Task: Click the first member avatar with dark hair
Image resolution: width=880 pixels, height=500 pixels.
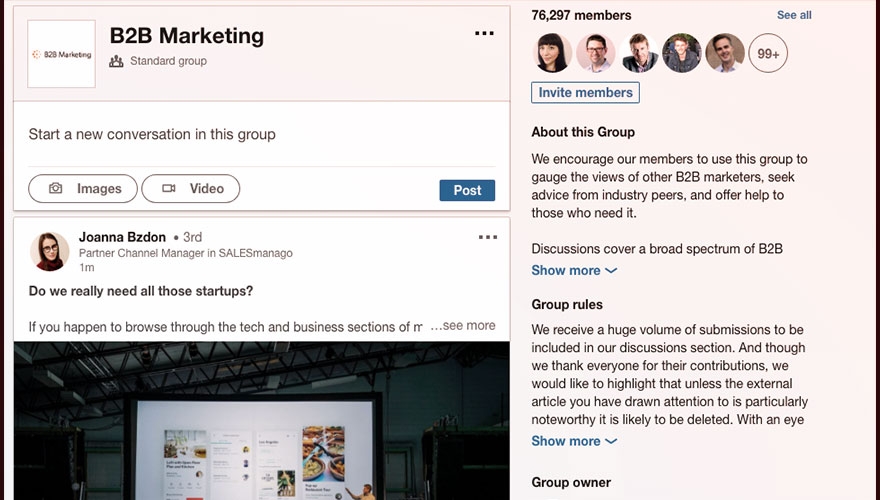Action: (552, 53)
